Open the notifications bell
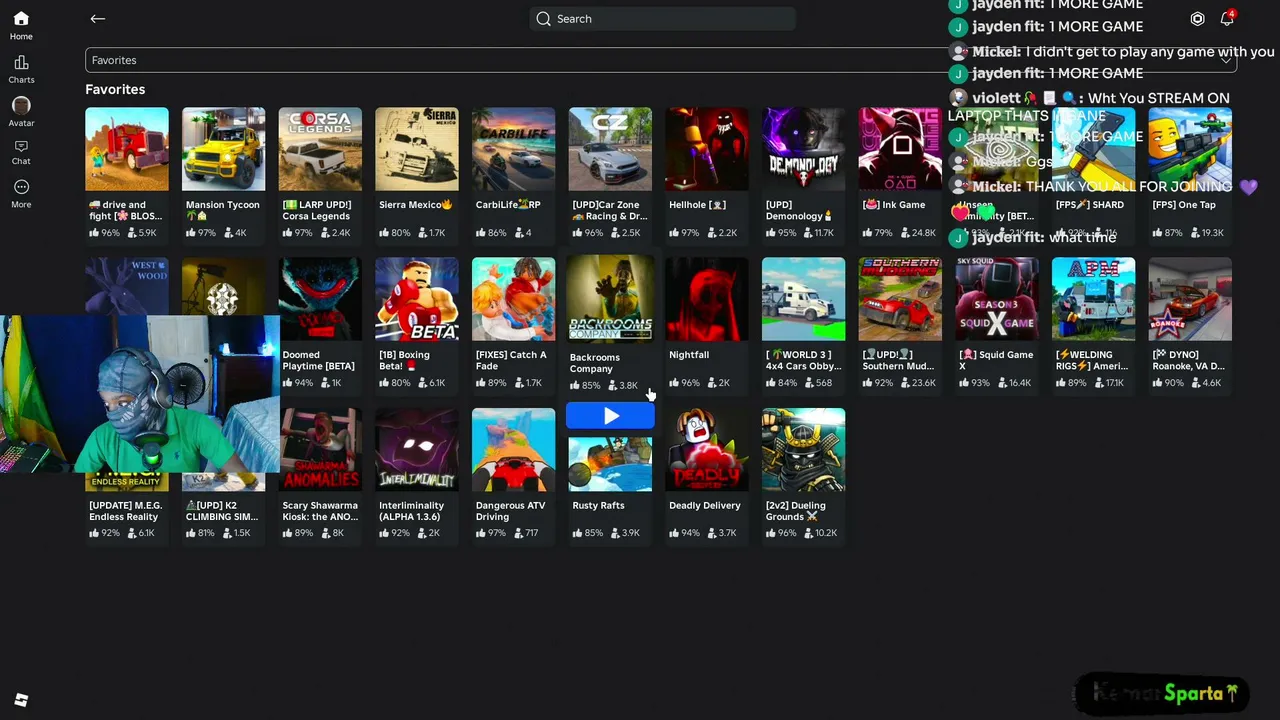 (x=1227, y=19)
